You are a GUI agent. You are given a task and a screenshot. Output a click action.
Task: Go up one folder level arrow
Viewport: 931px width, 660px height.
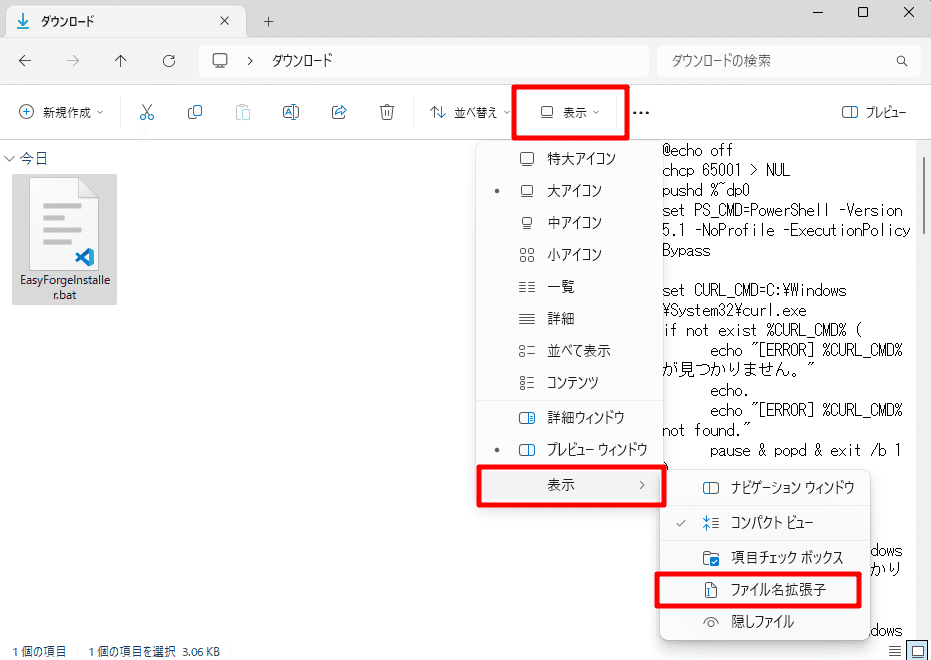coord(121,61)
